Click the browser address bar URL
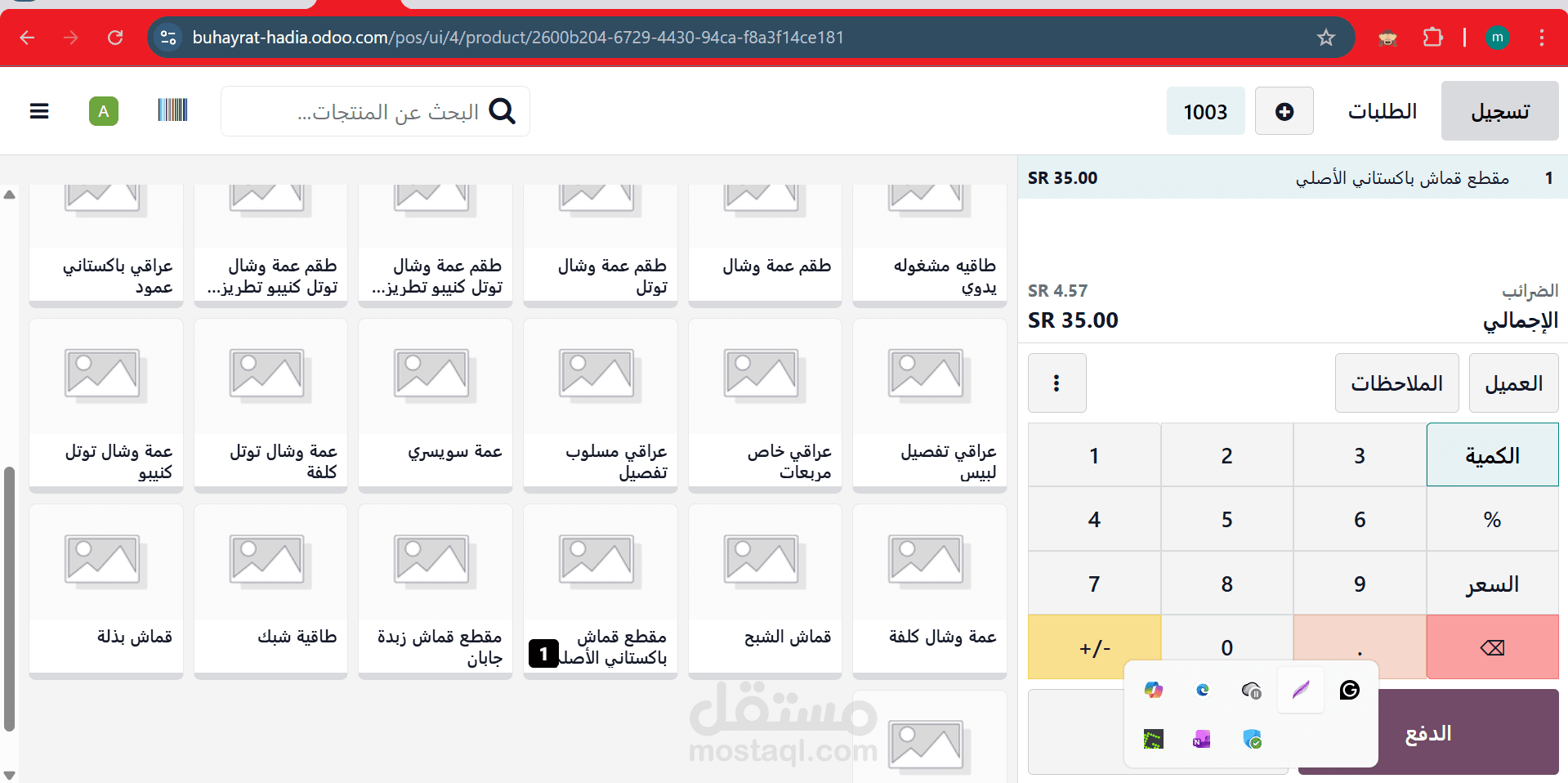The height and width of the screenshot is (783, 1568). pyautogui.click(x=518, y=38)
